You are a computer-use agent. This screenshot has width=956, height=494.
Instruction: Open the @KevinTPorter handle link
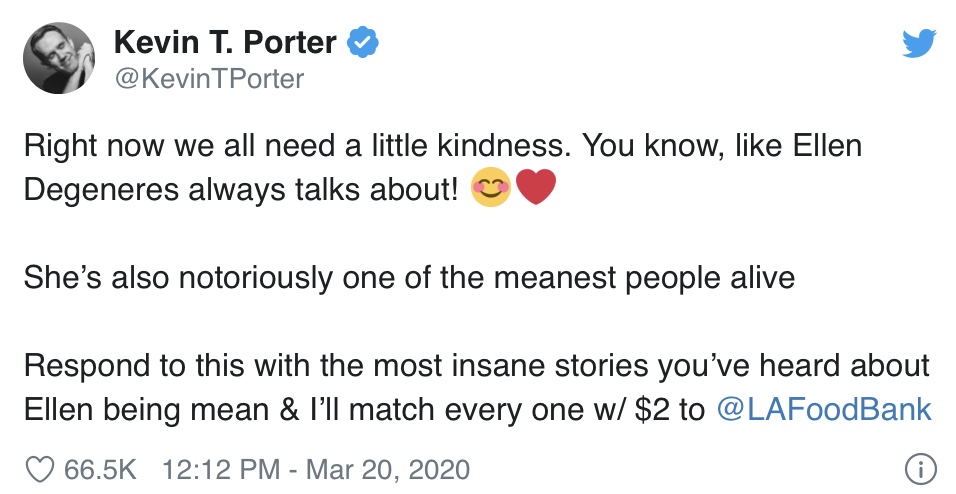pos(209,78)
